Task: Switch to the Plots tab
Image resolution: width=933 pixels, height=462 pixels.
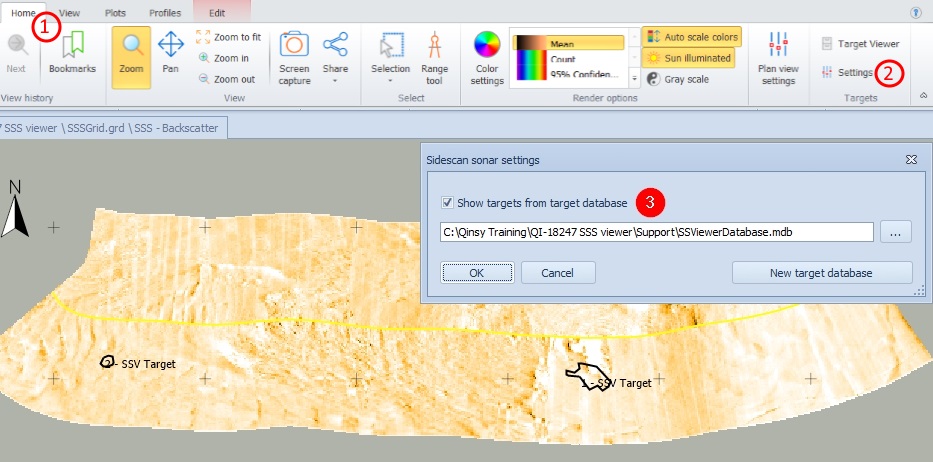Action: pos(115,13)
